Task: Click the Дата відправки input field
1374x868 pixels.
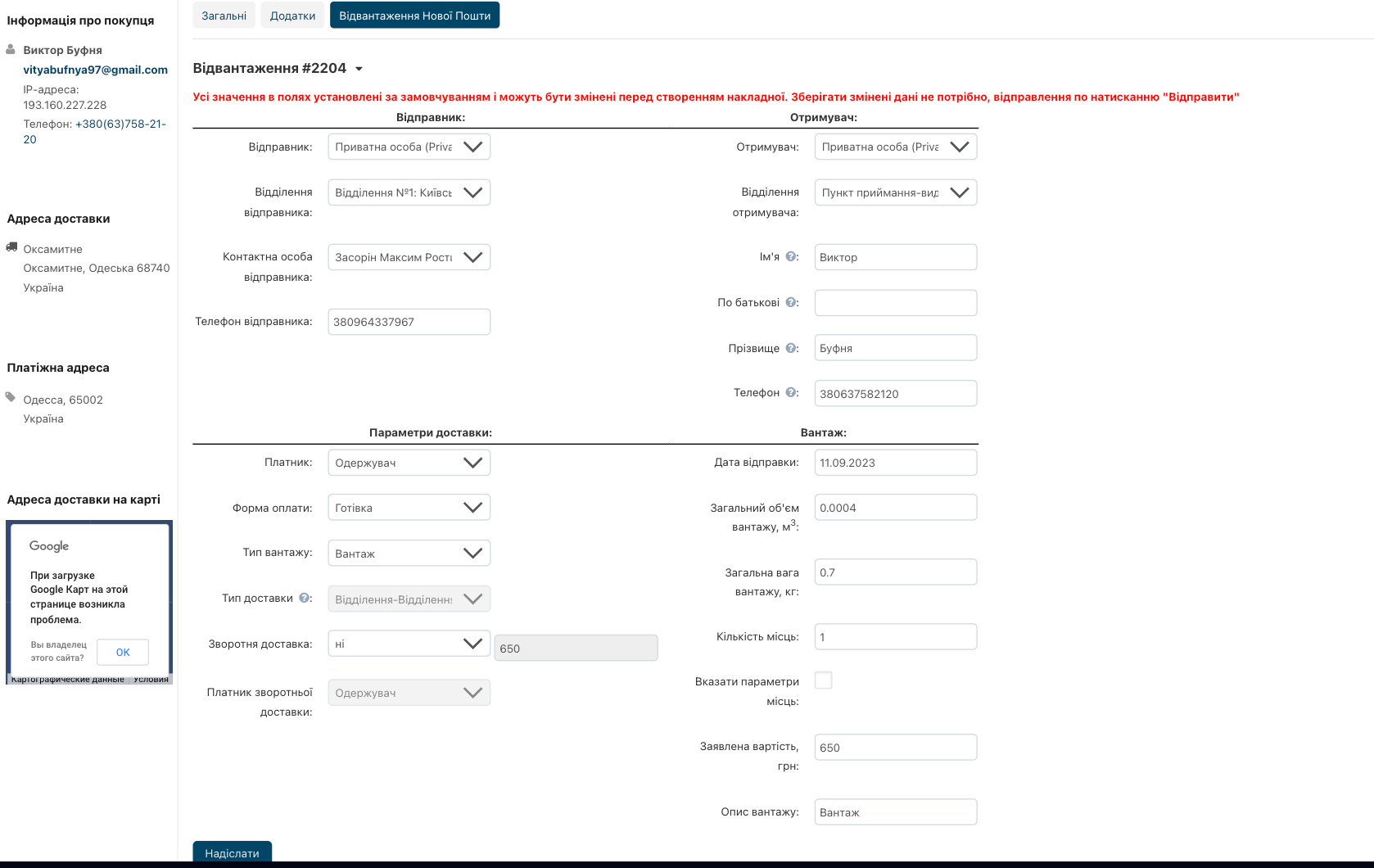Action: (x=895, y=463)
